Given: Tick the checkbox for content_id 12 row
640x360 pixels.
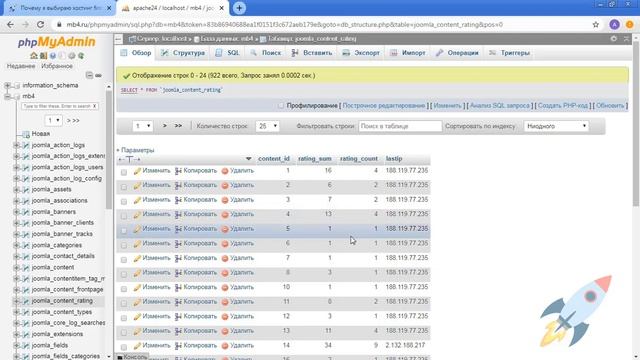Looking at the screenshot, I should (x=124, y=318).
